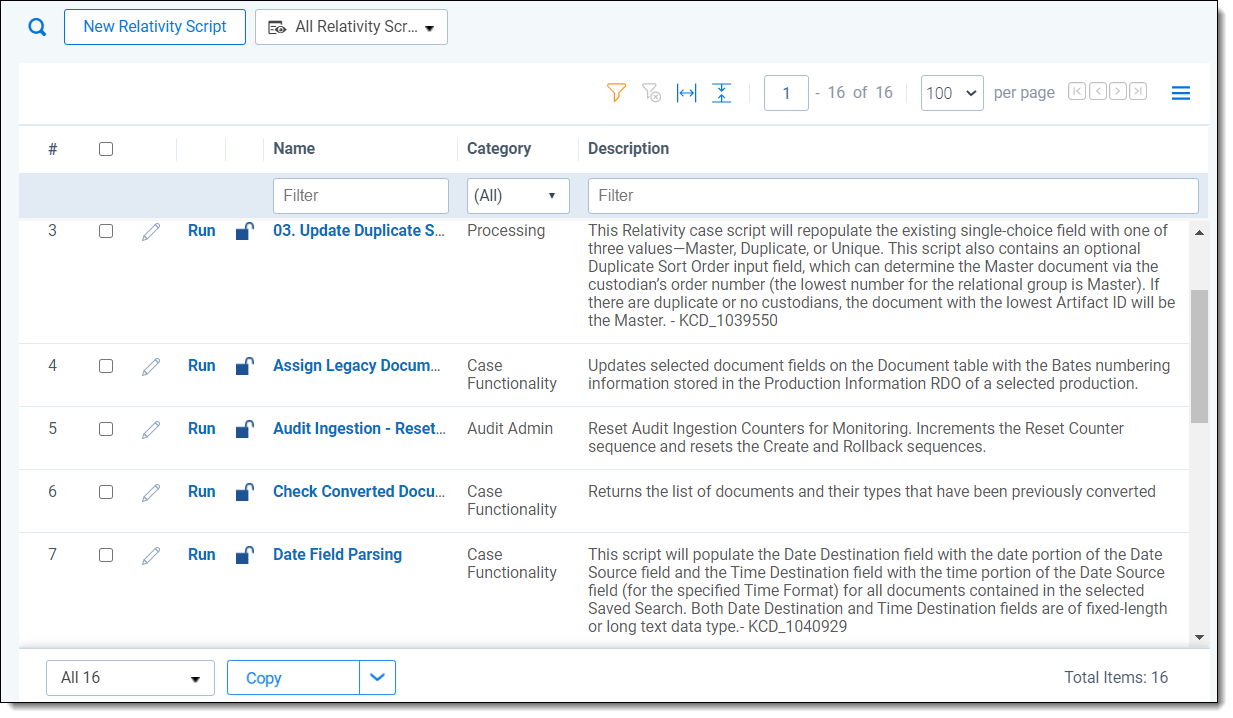
Task: Open the All Relativity Scripts view dropdown
Action: pos(351,28)
